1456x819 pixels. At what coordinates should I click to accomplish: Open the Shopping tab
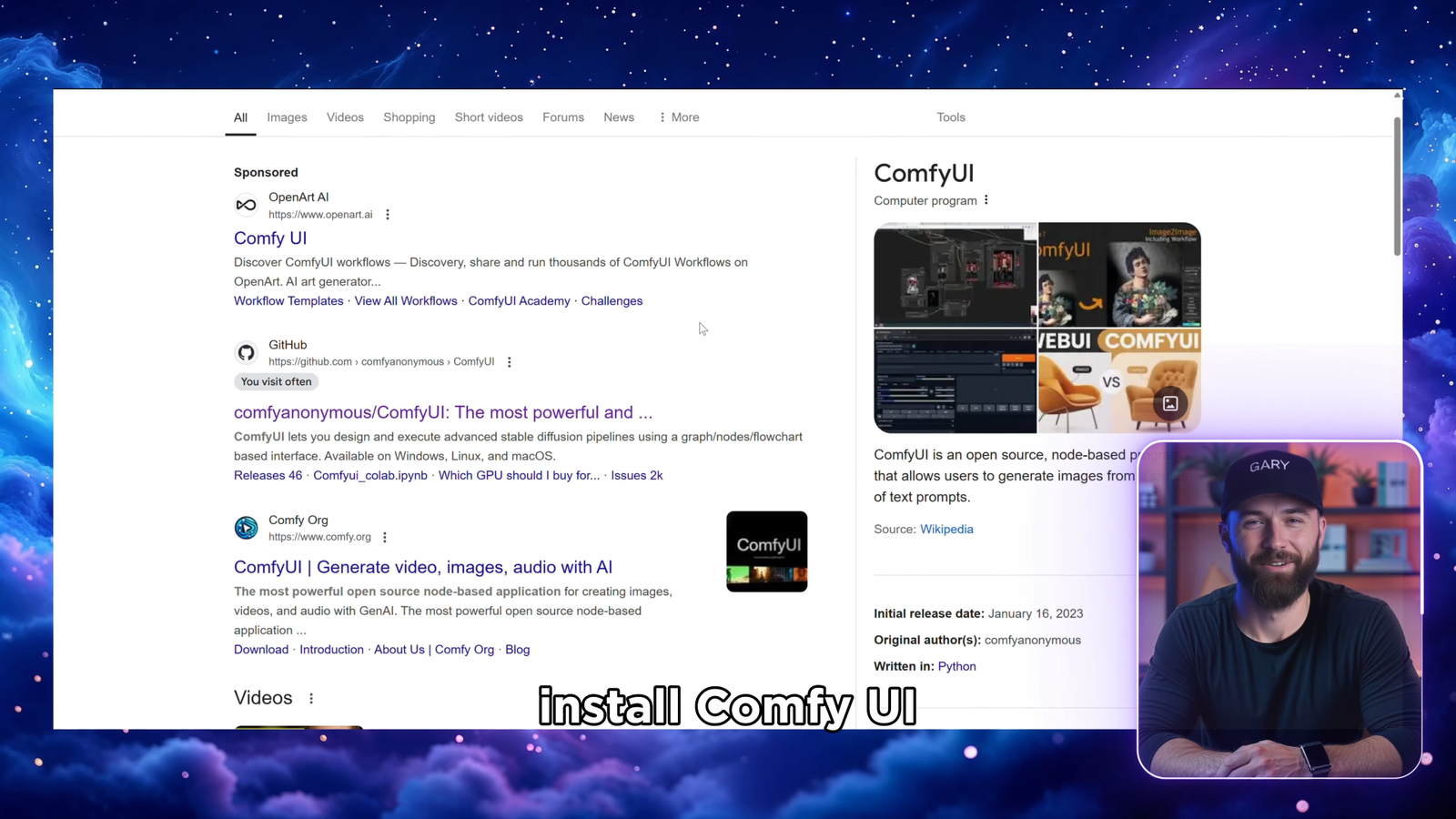pyautogui.click(x=409, y=117)
